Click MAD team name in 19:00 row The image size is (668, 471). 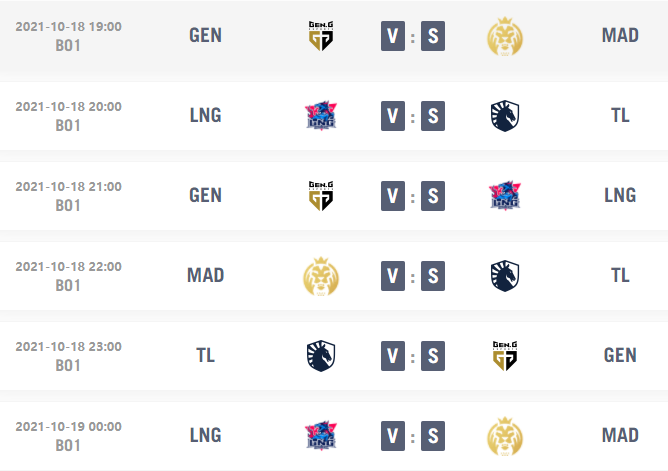(x=620, y=35)
